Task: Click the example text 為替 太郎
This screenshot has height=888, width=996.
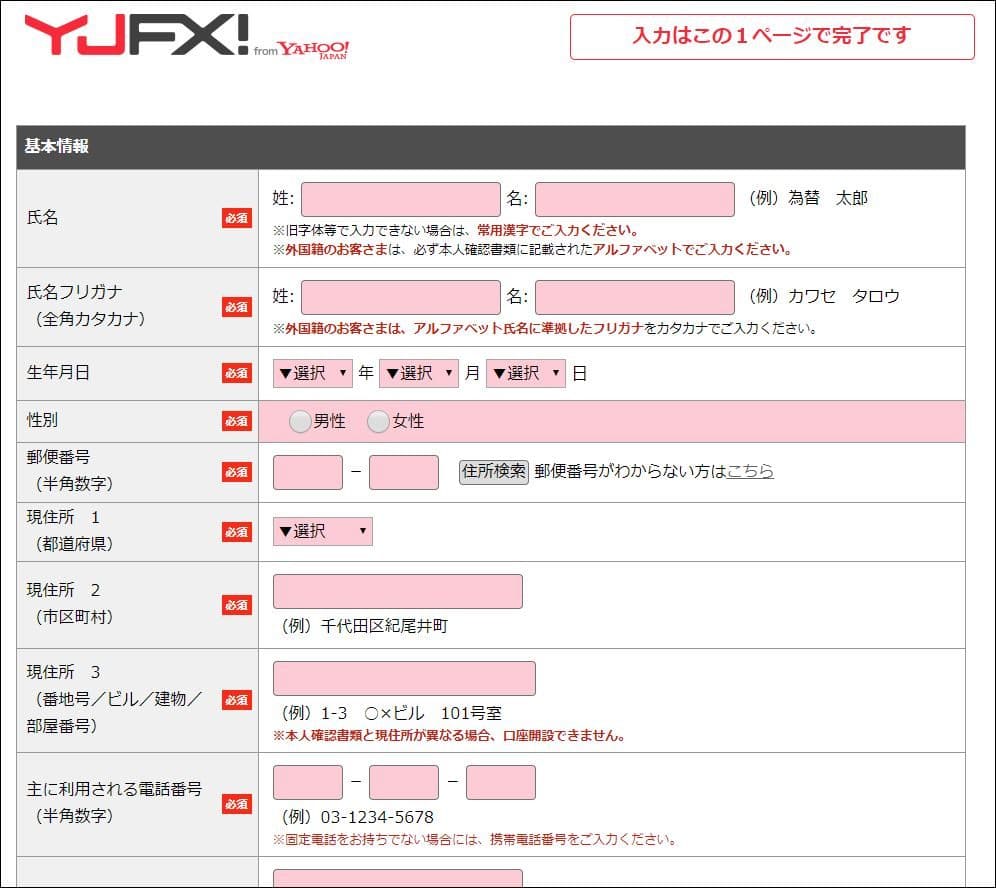Action: click(x=828, y=198)
